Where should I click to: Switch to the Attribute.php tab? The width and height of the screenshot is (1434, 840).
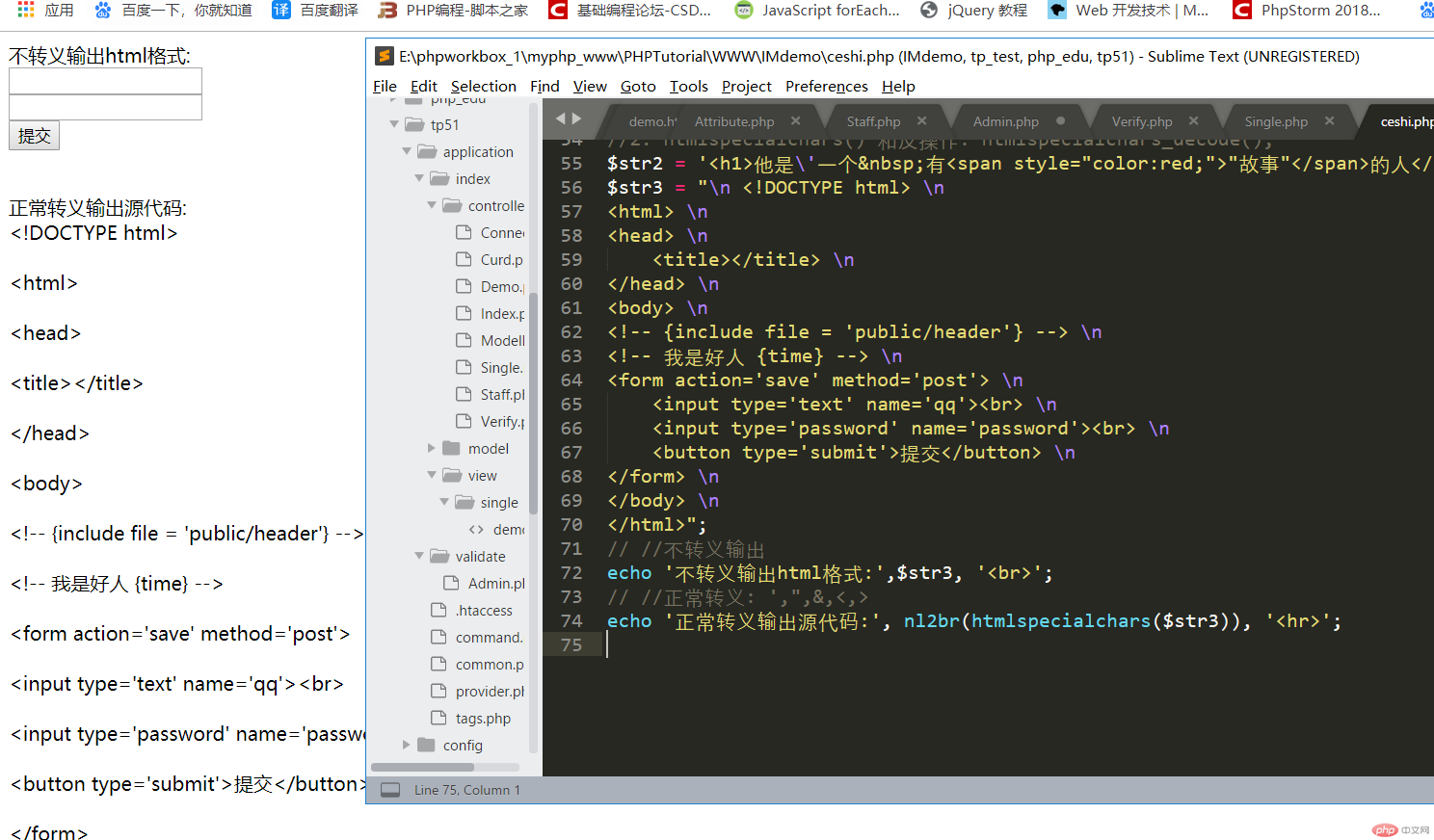(x=734, y=121)
